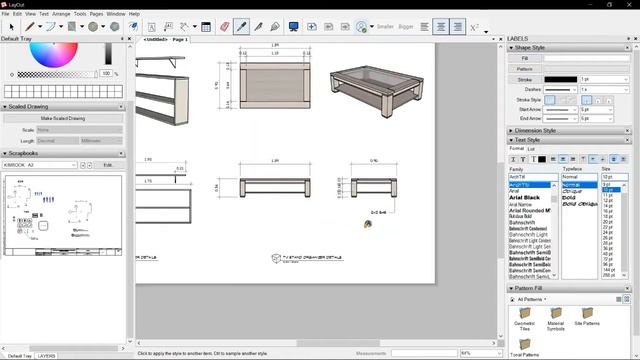The height and width of the screenshot is (360, 640).
Task: Pick the Arc drawing tool
Action: pos(51,27)
